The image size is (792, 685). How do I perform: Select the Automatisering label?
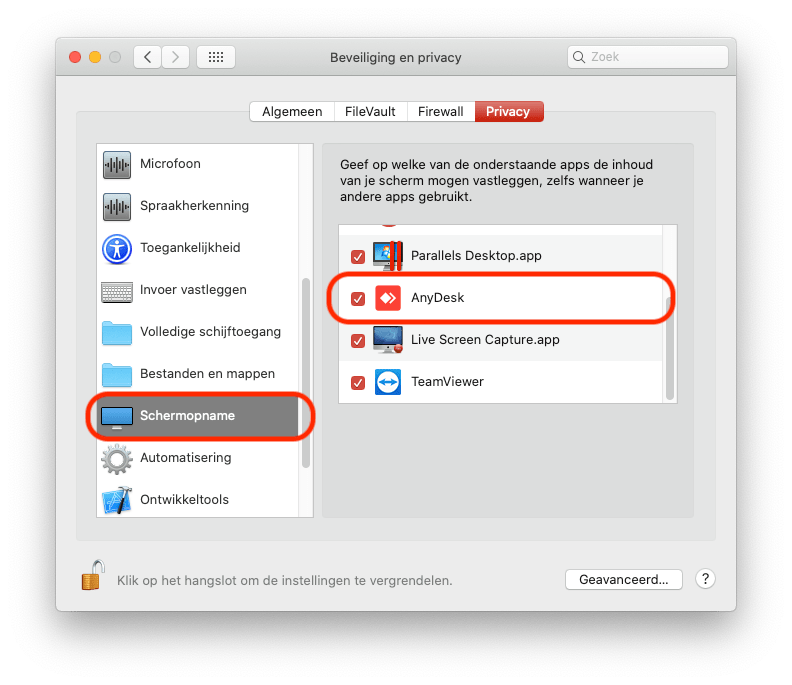(186, 457)
